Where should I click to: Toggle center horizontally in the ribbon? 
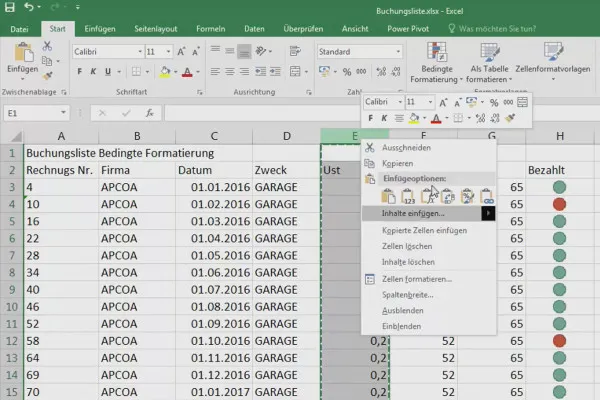click(x=230, y=72)
